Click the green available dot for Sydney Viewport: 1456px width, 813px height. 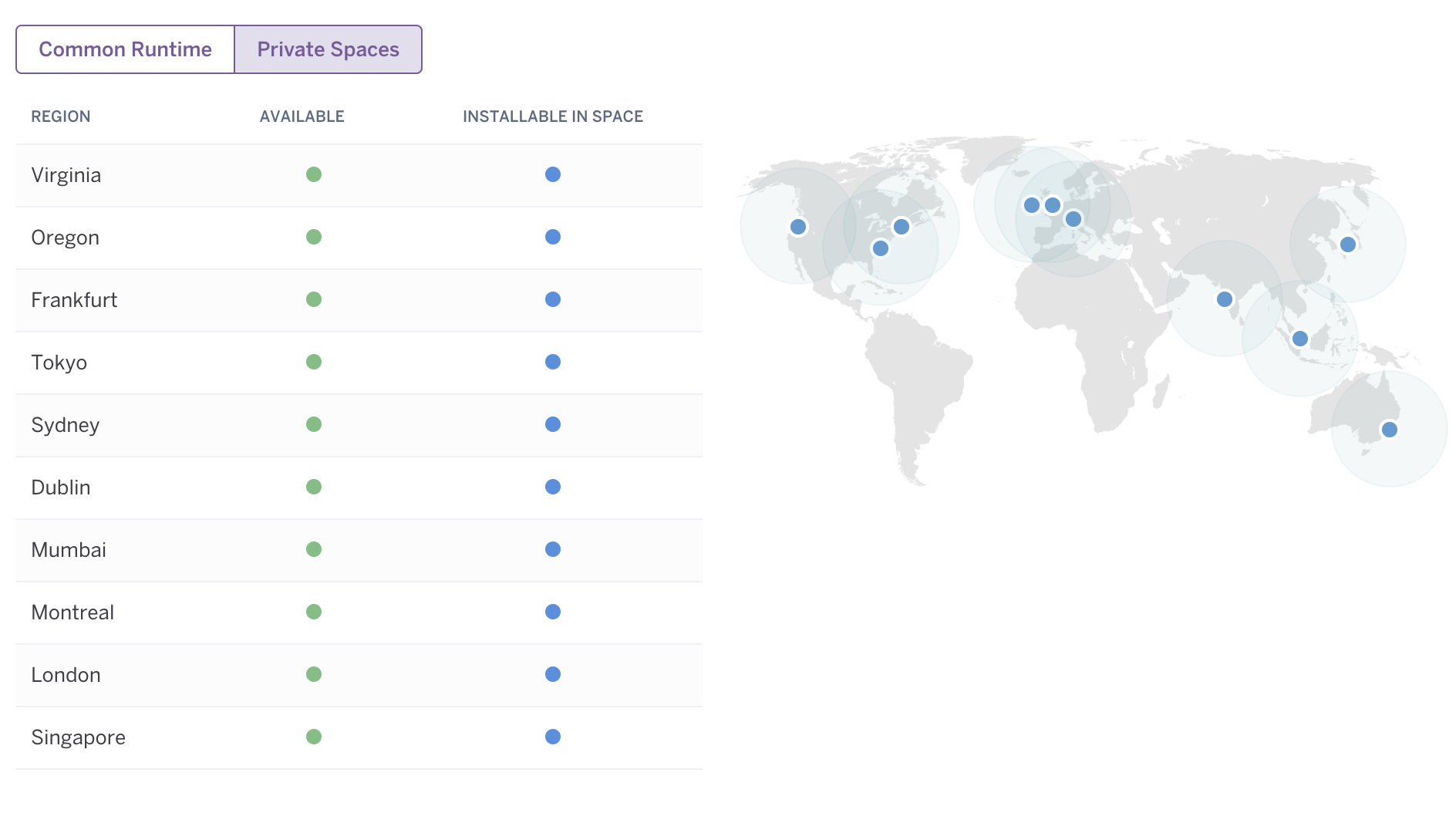point(314,424)
